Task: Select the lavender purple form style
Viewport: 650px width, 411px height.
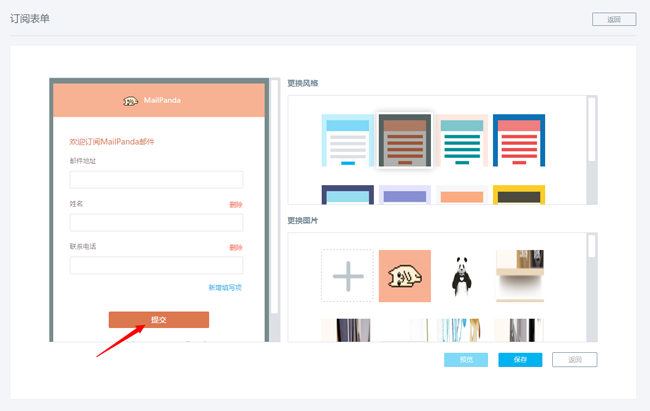Action: pyautogui.click(x=405, y=195)
